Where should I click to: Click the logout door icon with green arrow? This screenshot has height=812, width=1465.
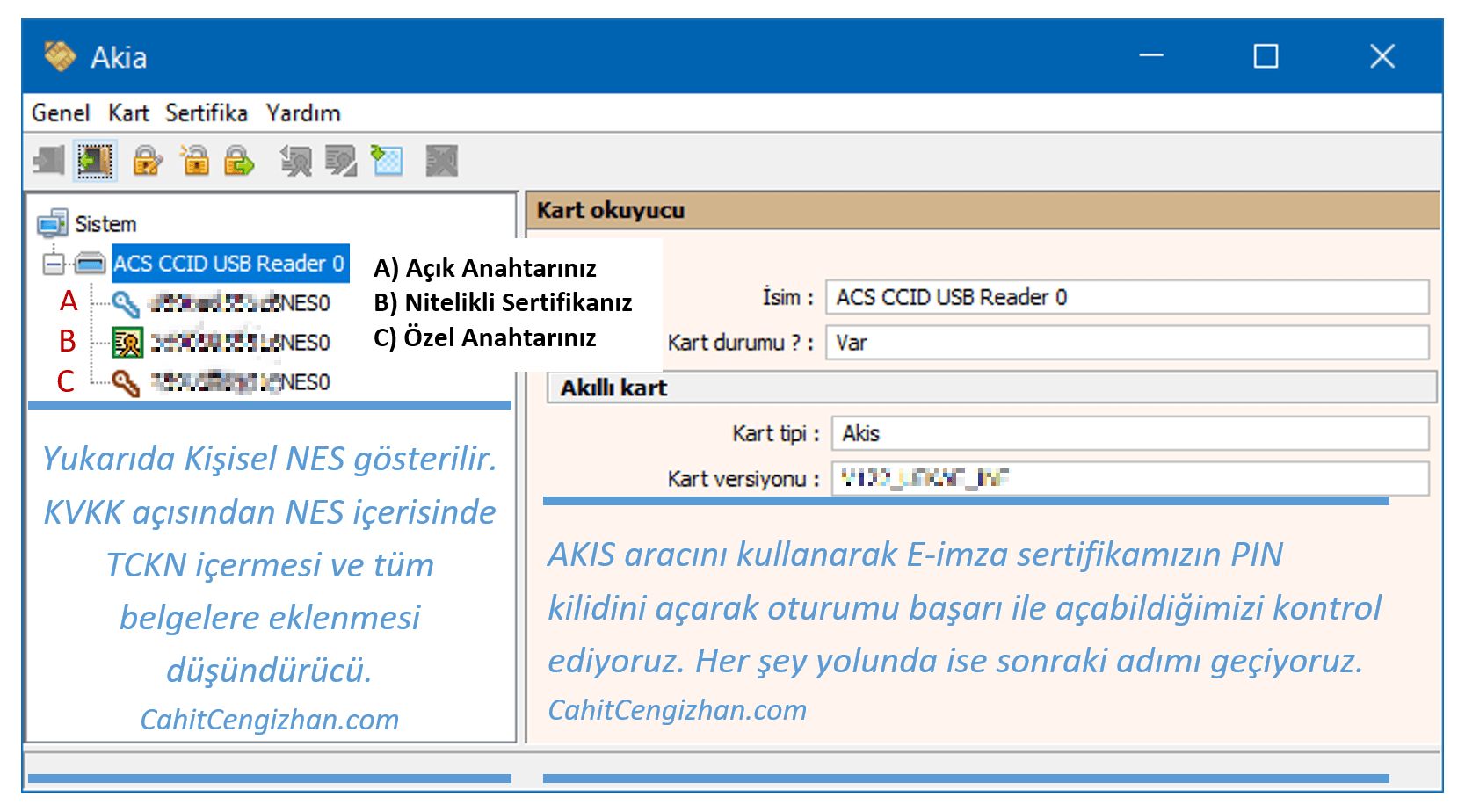(x=95, y=161)
